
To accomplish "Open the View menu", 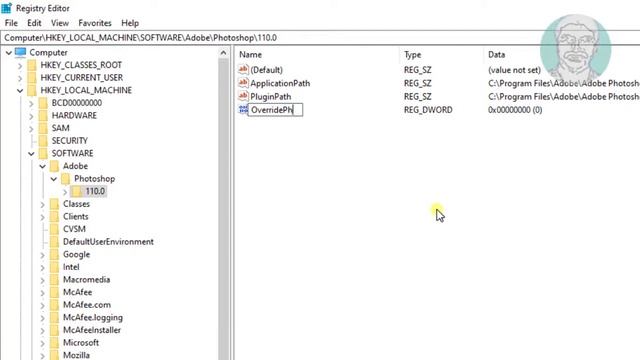I will tap(60, 23).
